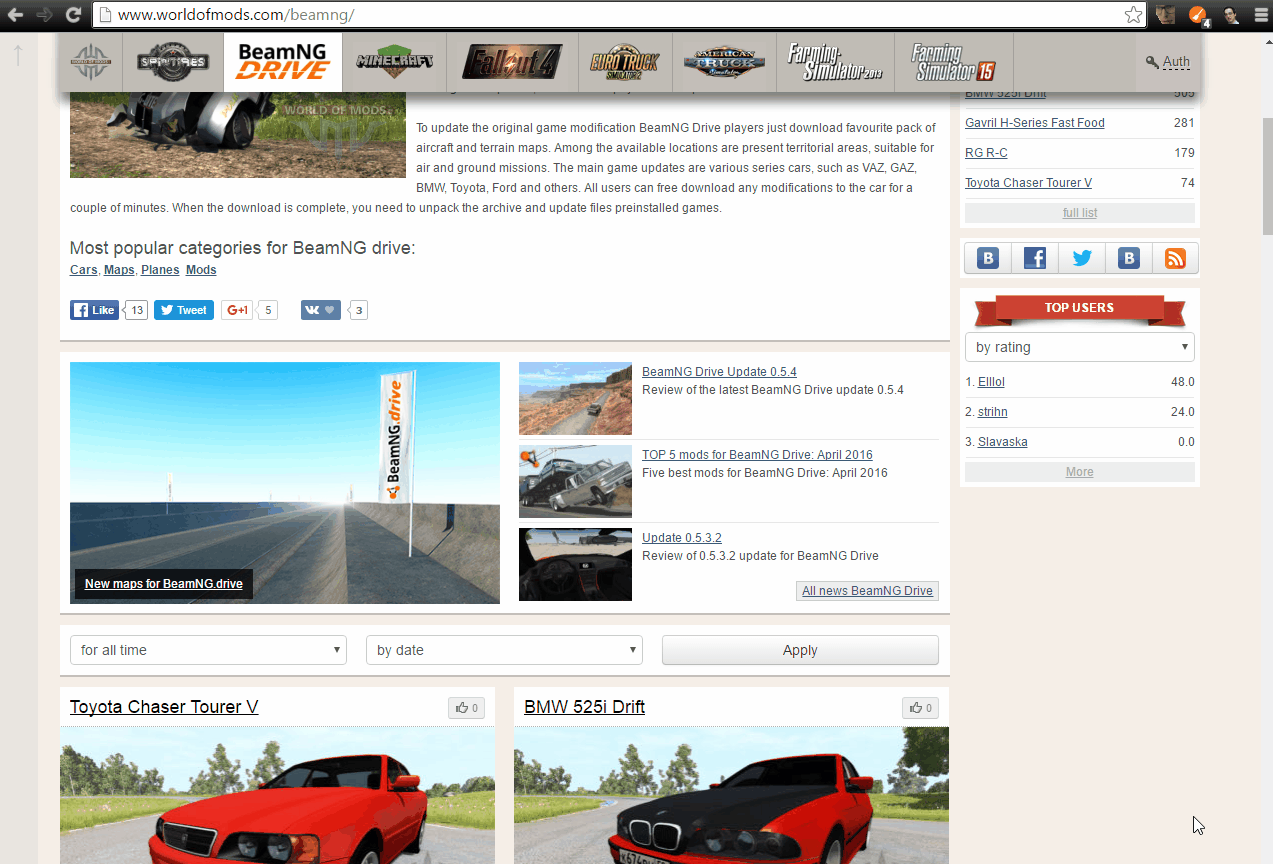Click the Twitter Tweet button
This screenshot has height=864, width=1273.
(x=183, y=310)
